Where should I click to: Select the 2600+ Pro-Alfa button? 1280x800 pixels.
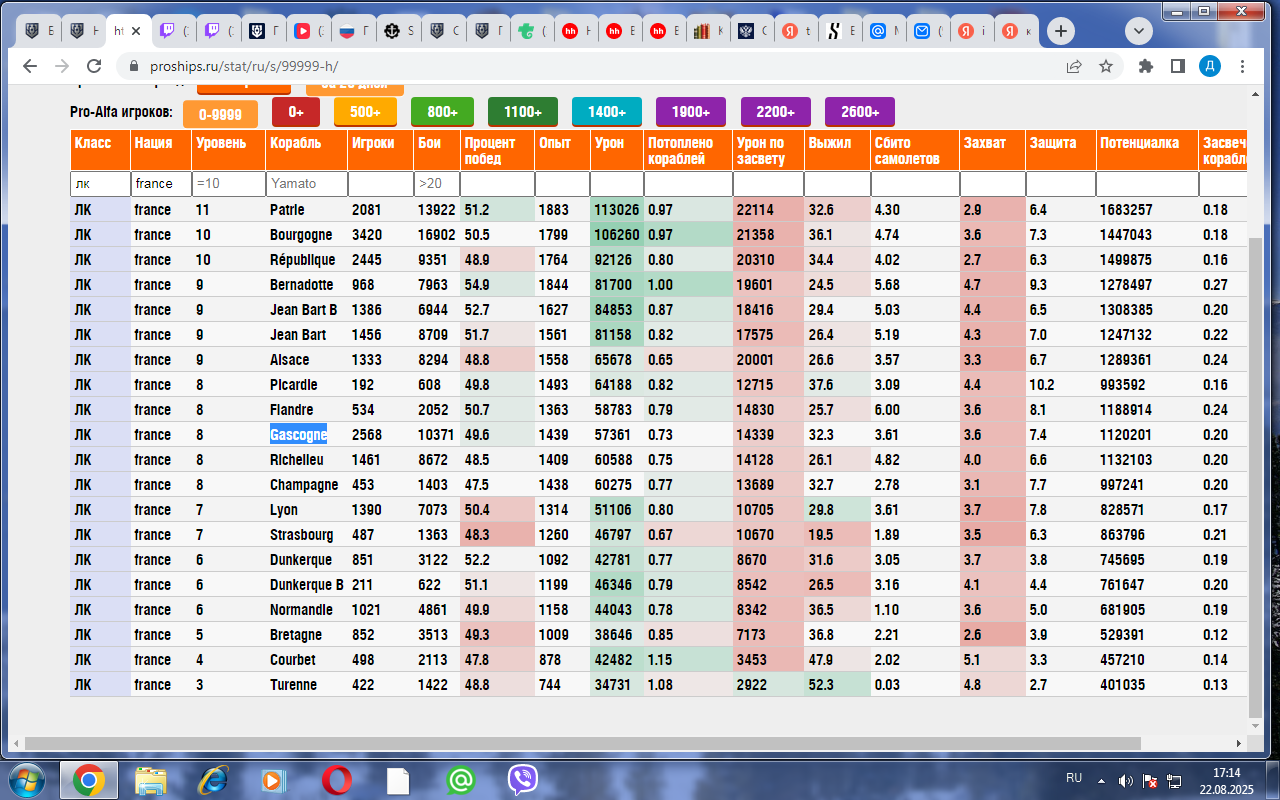(x=860, y=112)
